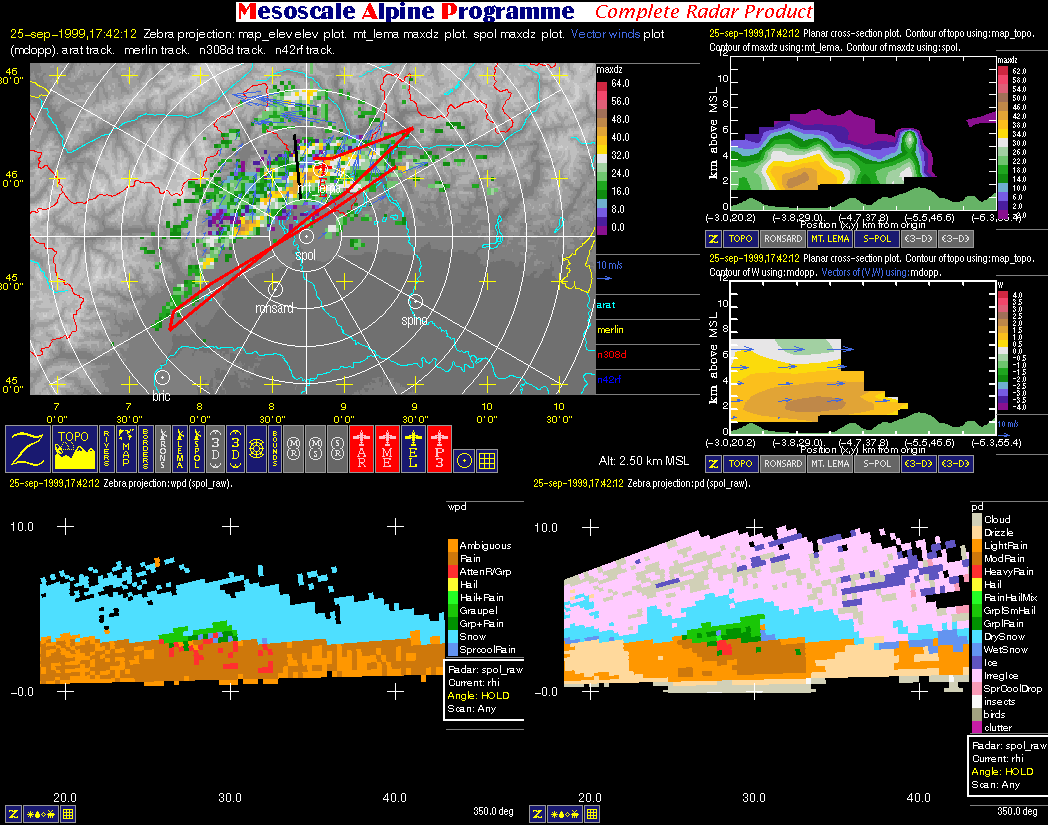Viewport: 1048px width, 825px height.
Task: Select the red P3 aircraft track icon
Action: [440, 449]
